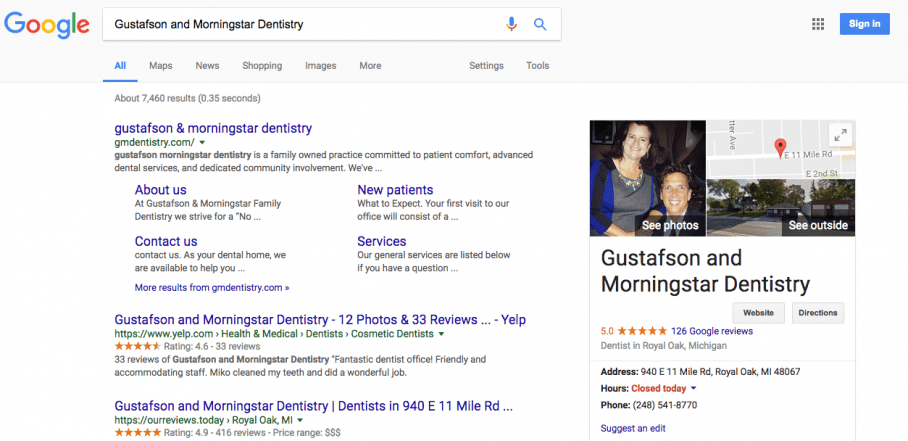
Task: Click See outside street view thumbnail
Action: (781, 208)
